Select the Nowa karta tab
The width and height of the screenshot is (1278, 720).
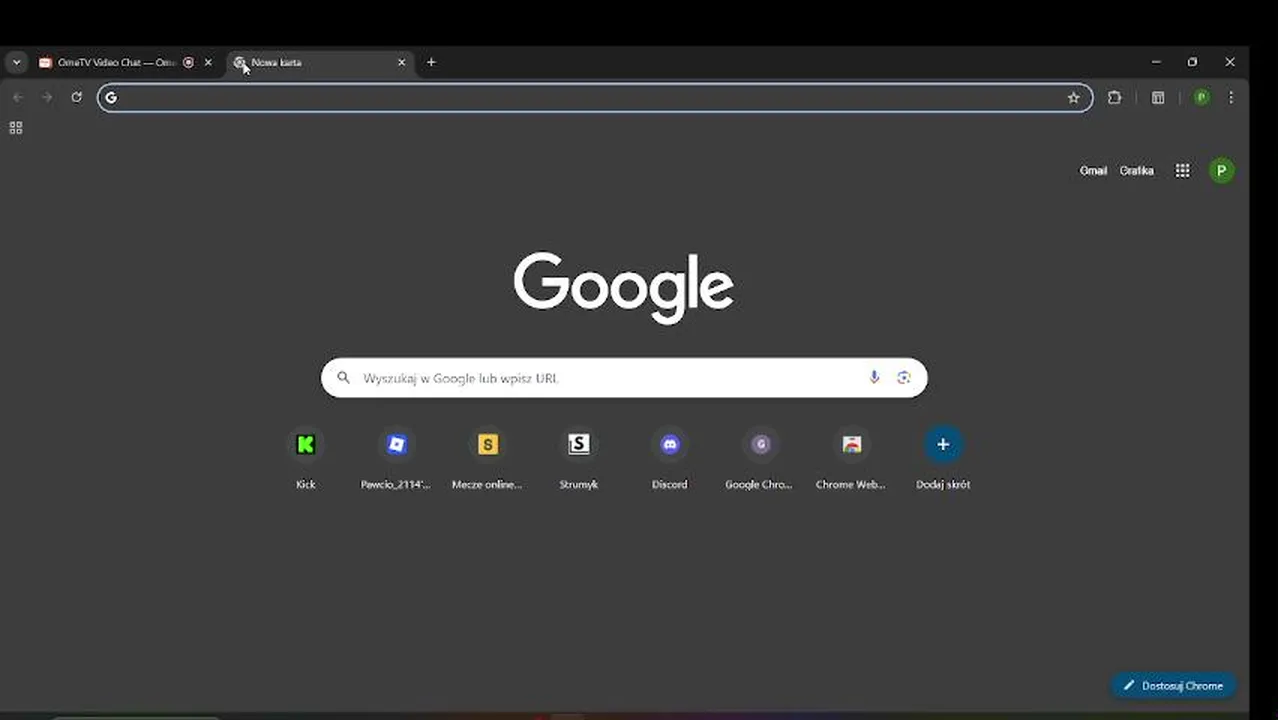point(320,62)
